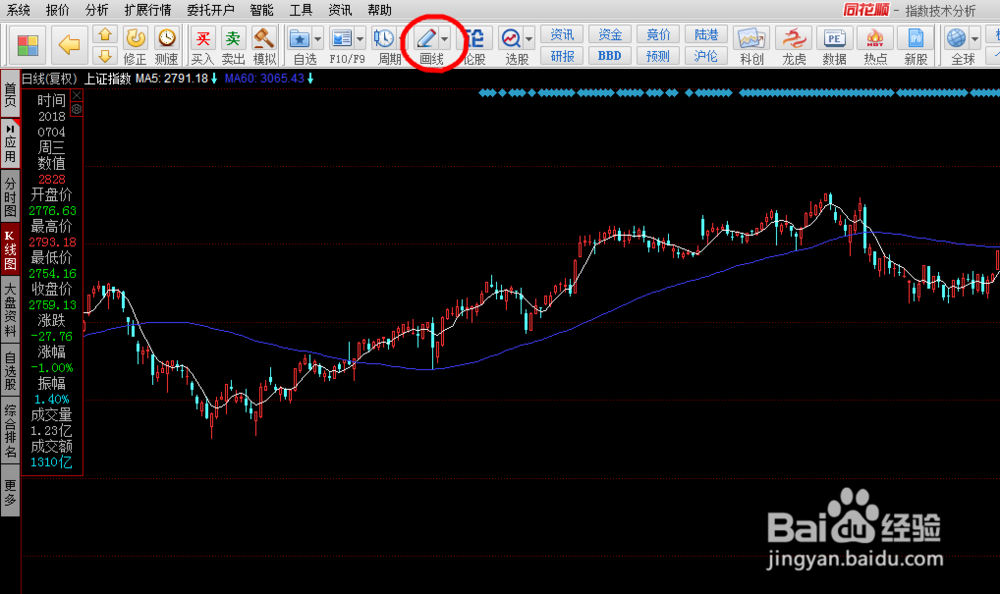
Task: Click the yellow up arrow icon
Action: [x=105, y=34]
